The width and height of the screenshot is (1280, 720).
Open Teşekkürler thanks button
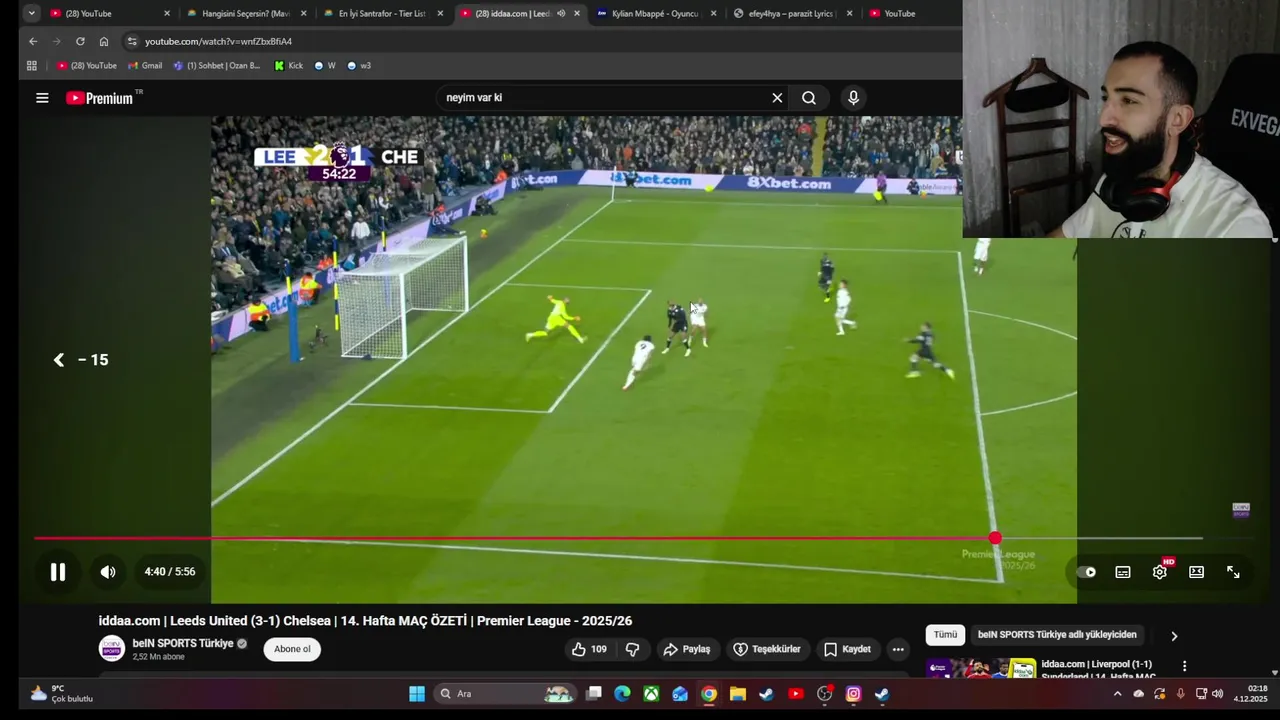[766, 649]
